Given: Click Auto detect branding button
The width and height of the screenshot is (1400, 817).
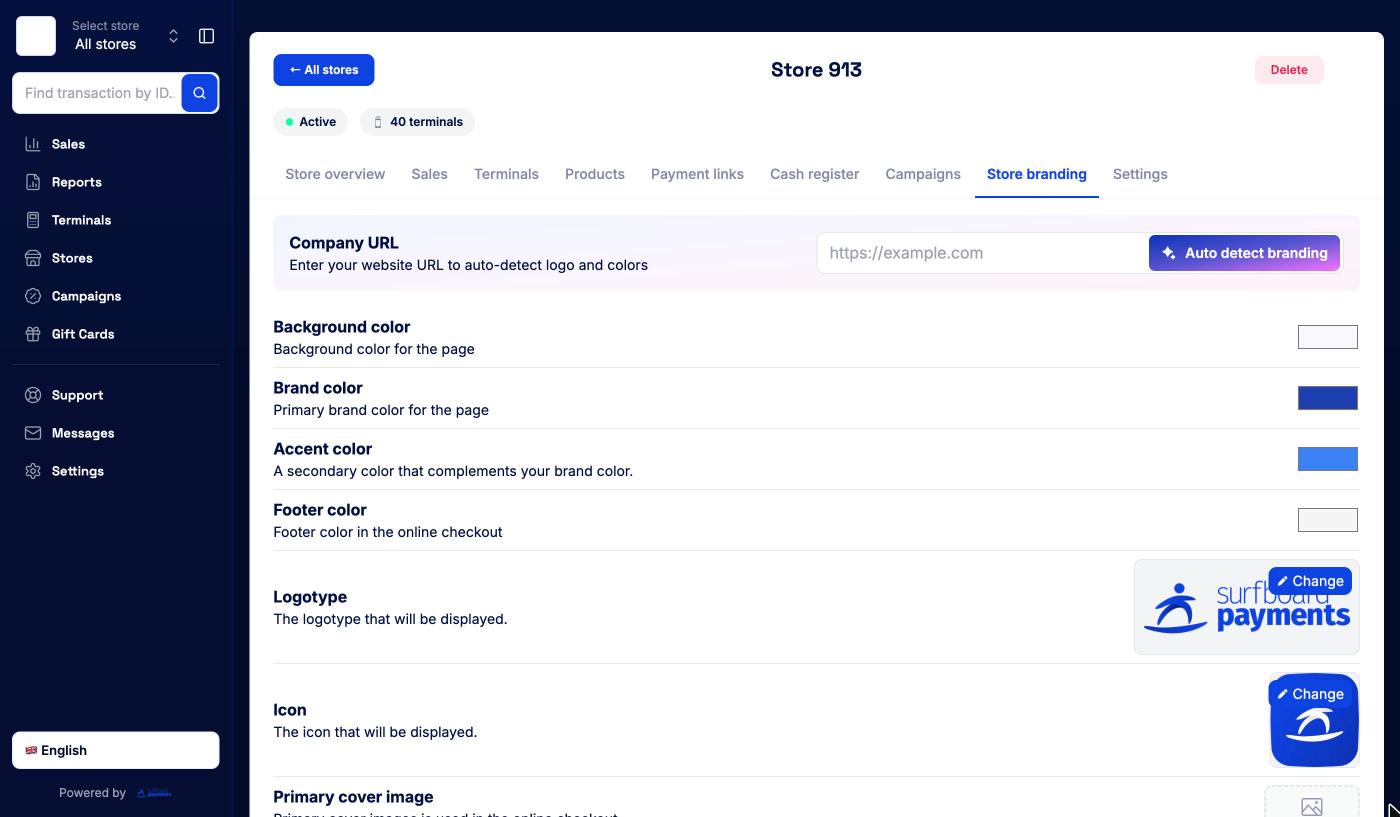Looking at the screenshot, I should pyautogui.click(x=1244, y=253).
